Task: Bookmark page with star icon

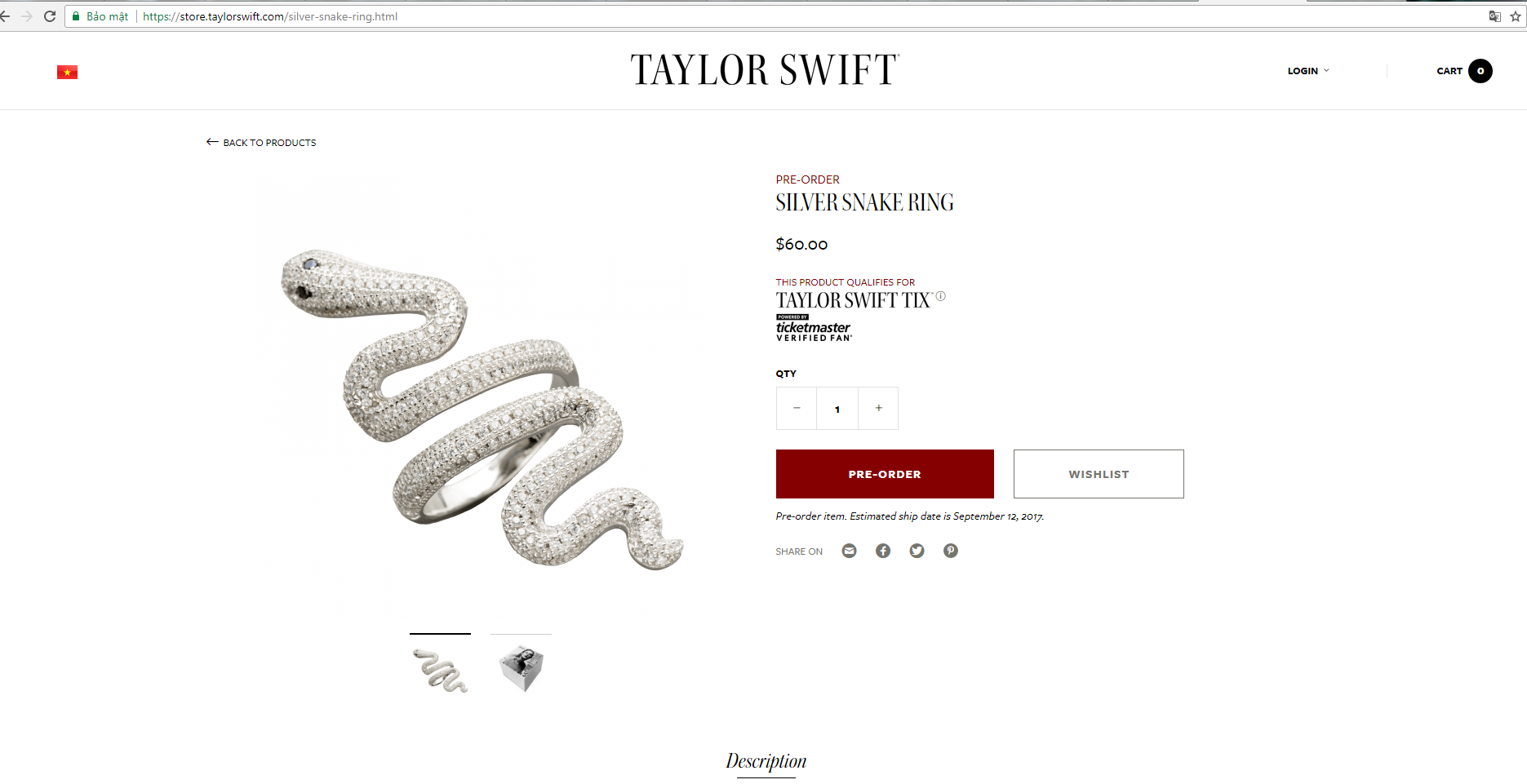Action: point(1516,16)
